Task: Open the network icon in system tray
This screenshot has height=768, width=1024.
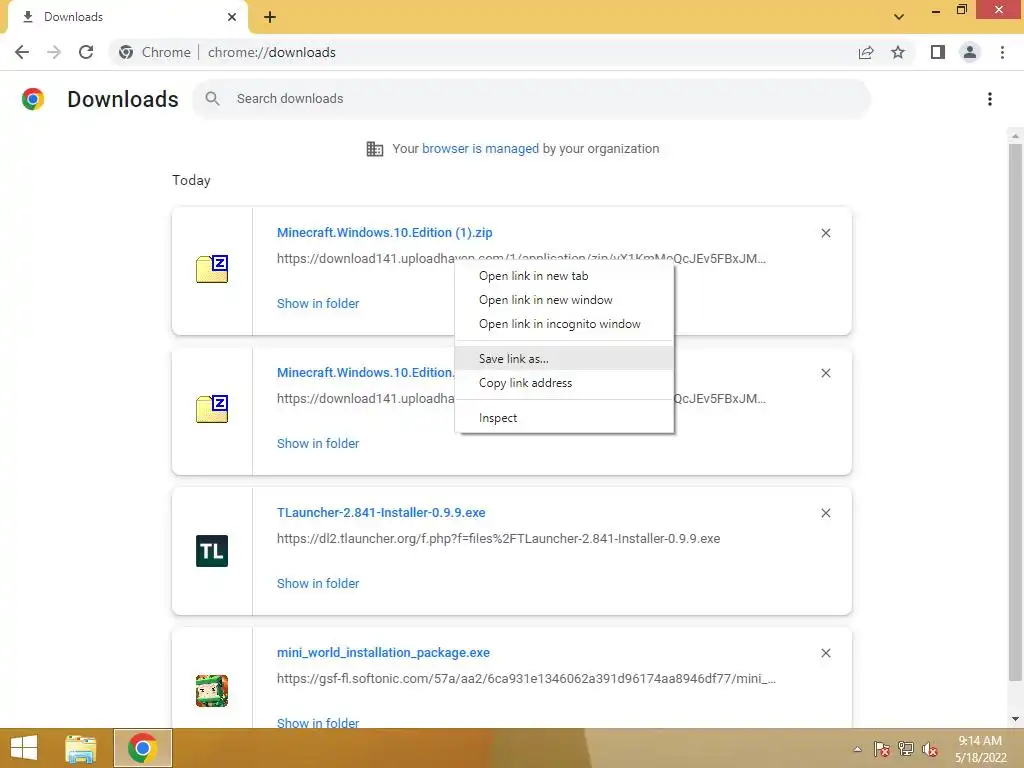Action: coord(906,749)
